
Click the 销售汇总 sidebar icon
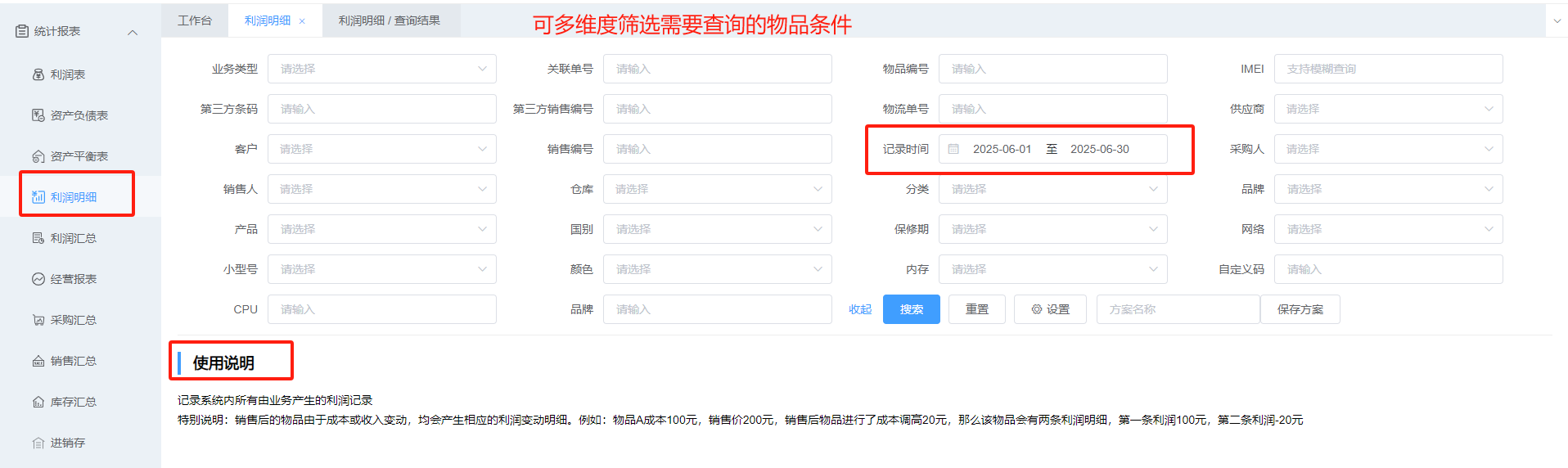(38, 361)
